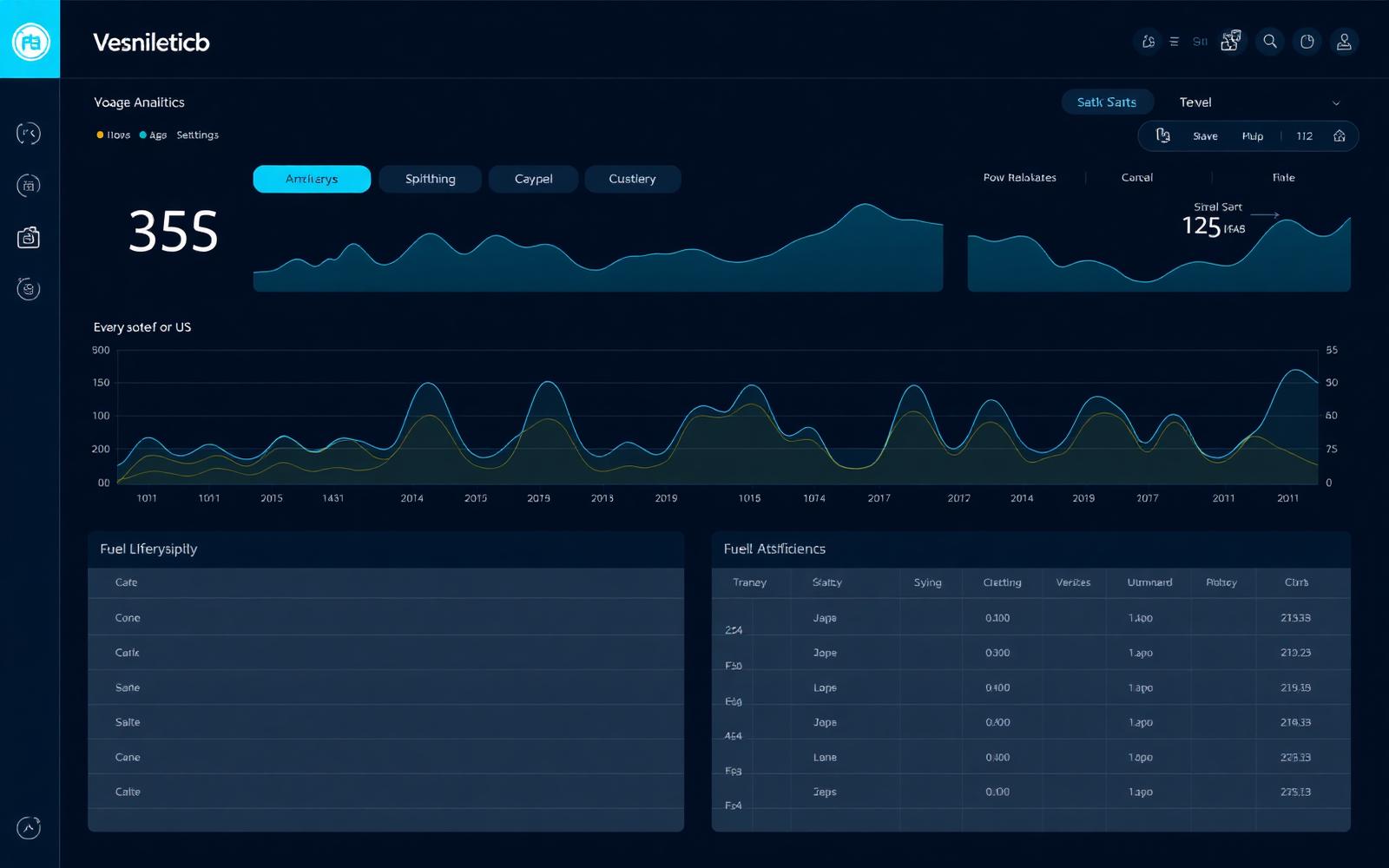The height and width of the screenshot is (868, 1389).
Task: Click the 219.23 cell in Clurs column
Action: [x=1295, y=653]
